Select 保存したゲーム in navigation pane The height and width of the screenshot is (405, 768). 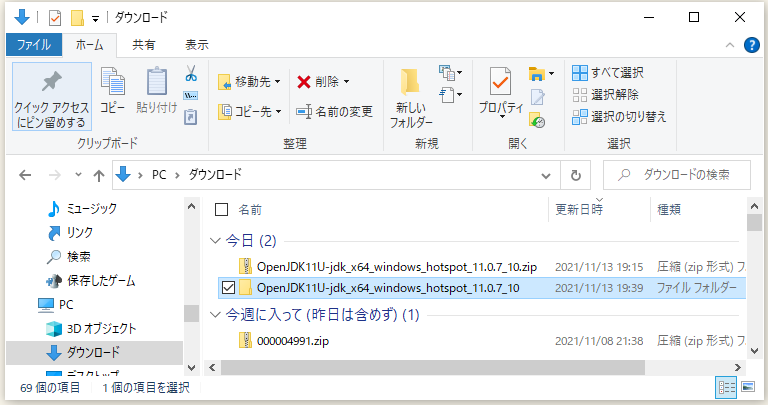[91, 281]
